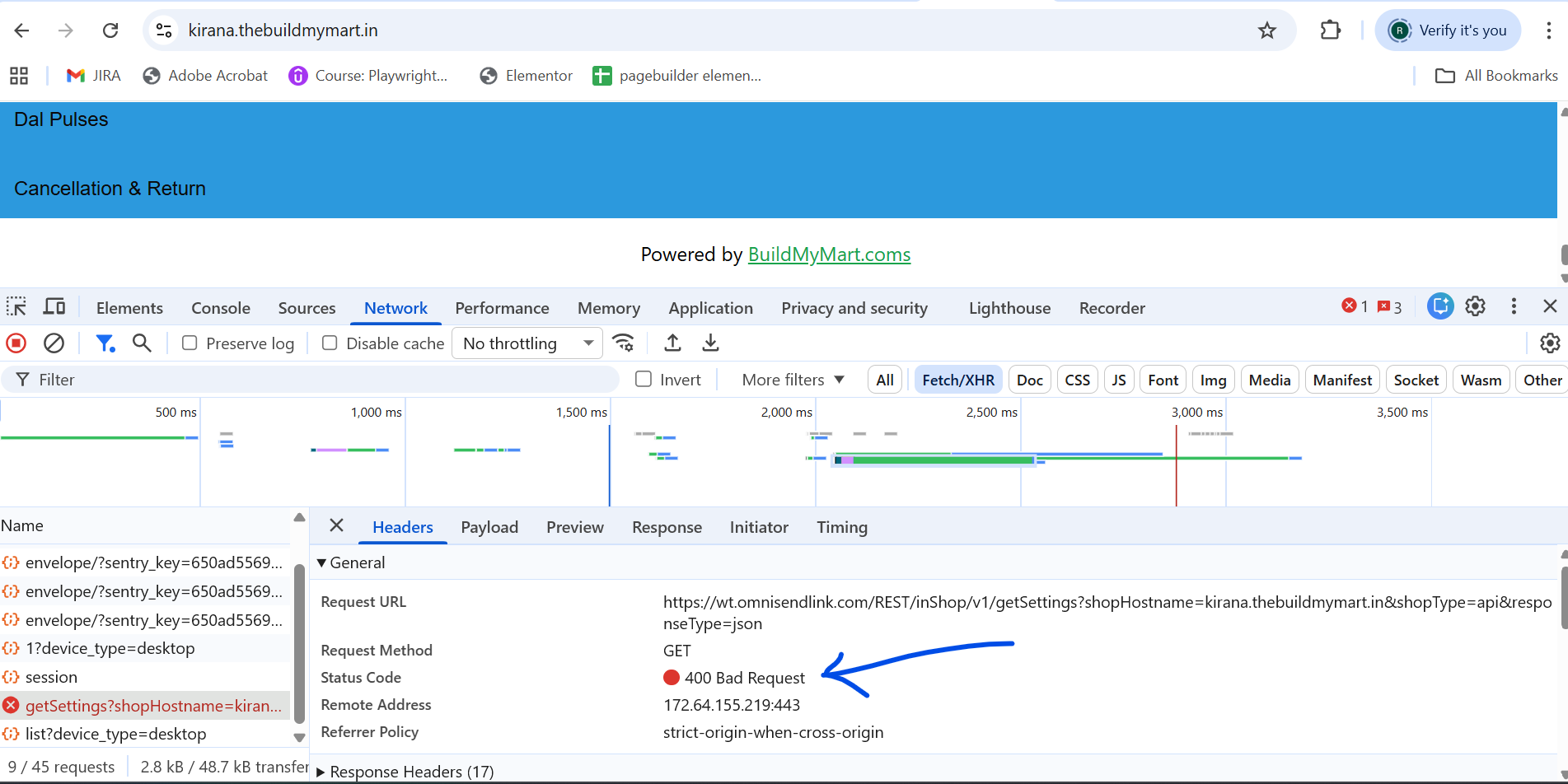Open the Response tab

pos(667,527)
